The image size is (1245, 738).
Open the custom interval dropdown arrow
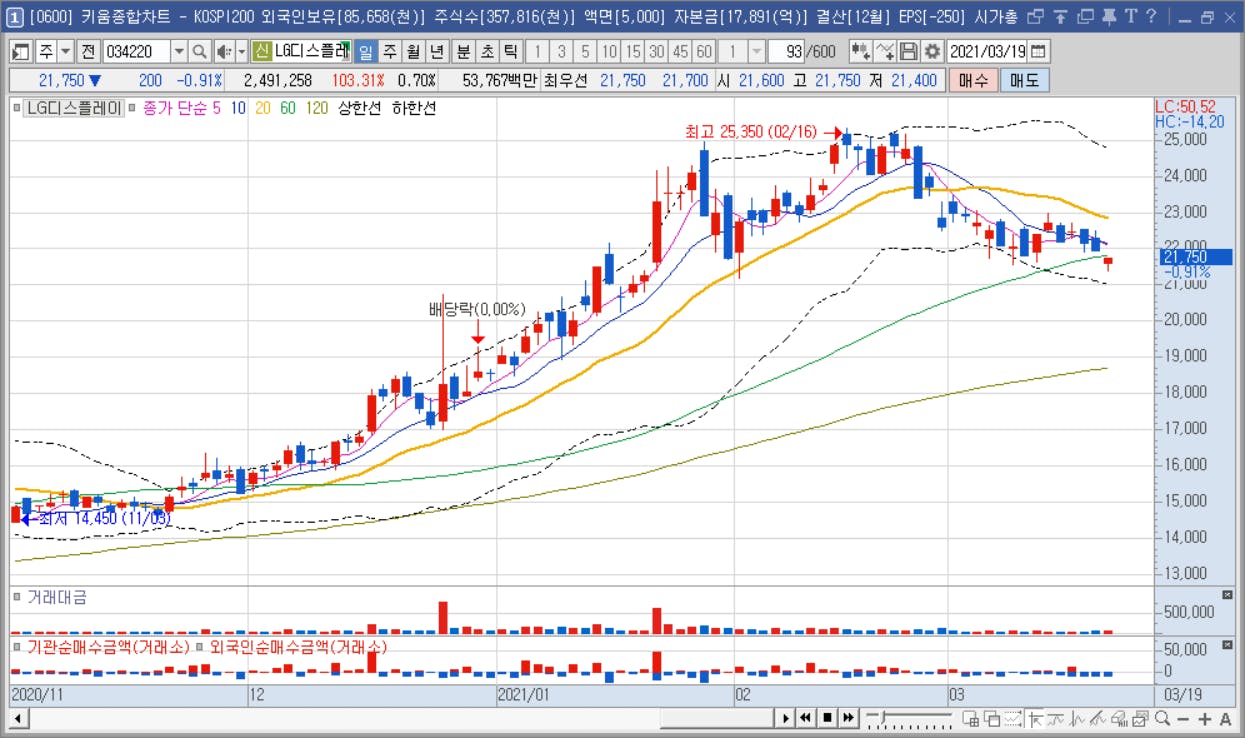point(756,51)
